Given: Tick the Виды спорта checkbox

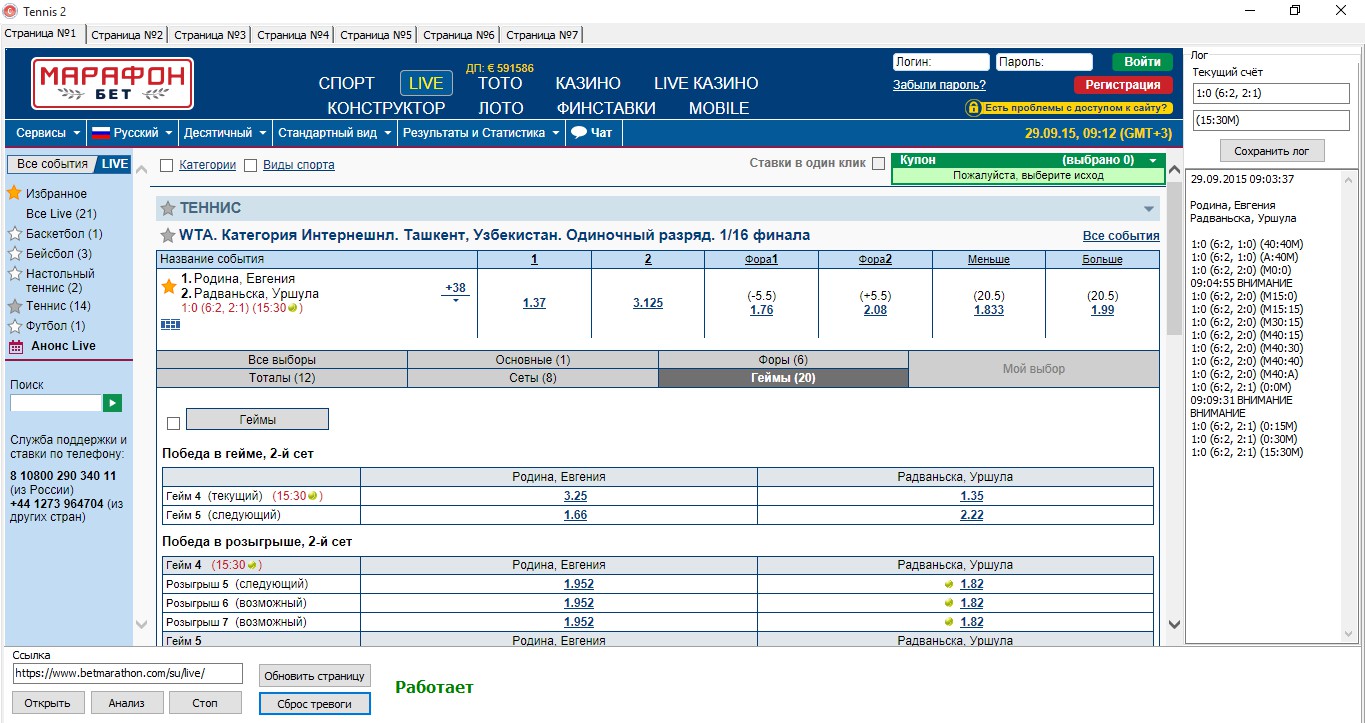Looking at the screenshot, I should click(251, 165).
